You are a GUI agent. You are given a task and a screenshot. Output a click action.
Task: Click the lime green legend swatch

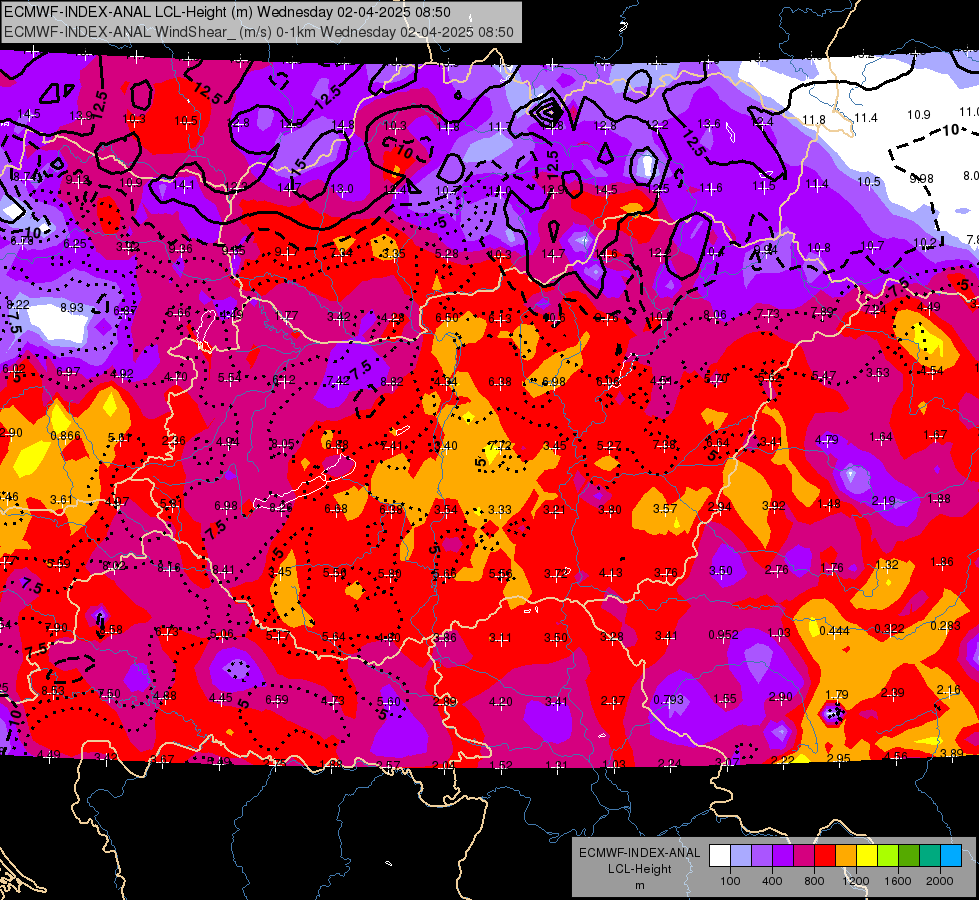click(888, 856)
